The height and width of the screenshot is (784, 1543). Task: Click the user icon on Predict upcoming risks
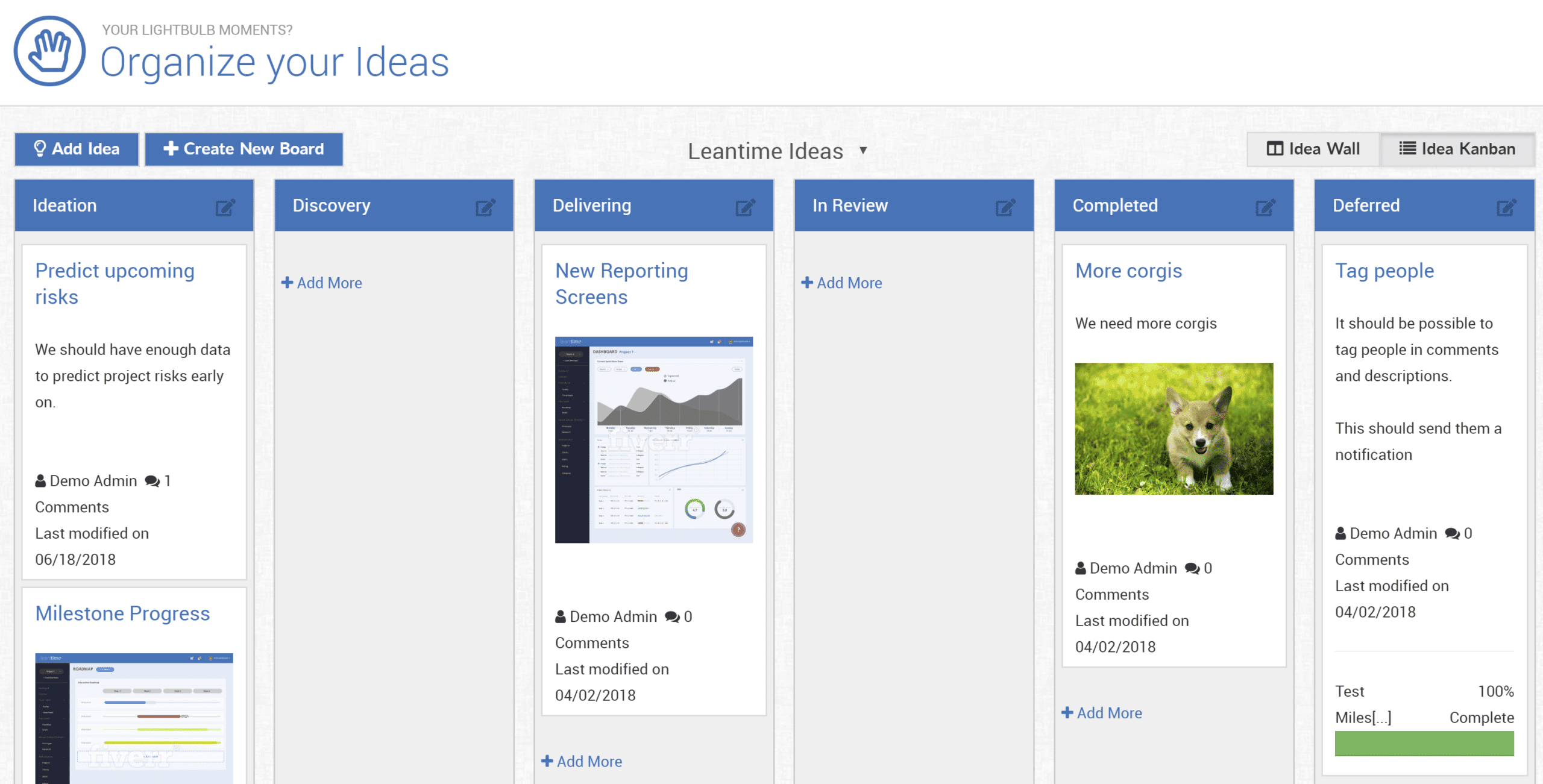tap(40, 481)
